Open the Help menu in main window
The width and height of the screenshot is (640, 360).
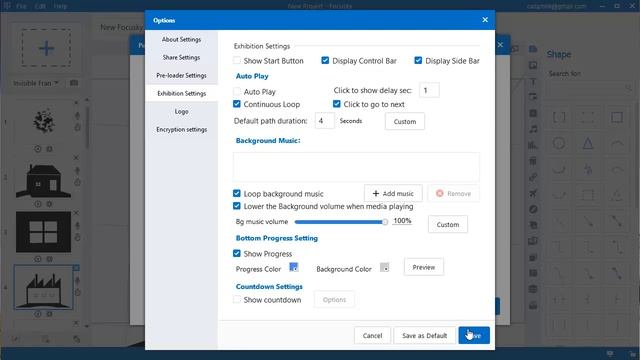(x=60, y=6)
